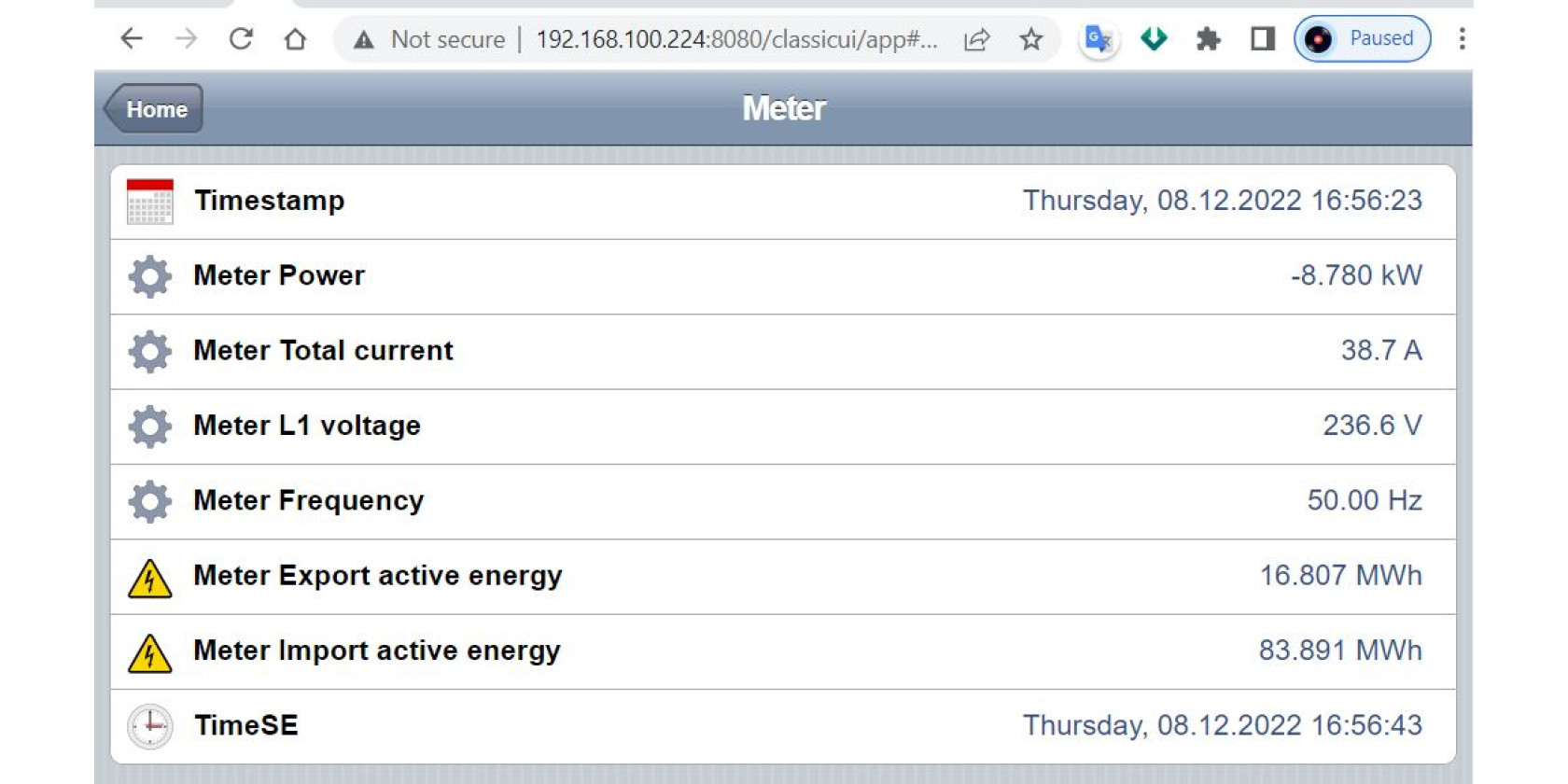Click the clock icon beside TimeSE
This screenshot has height=784, width=1568.
(x=149, y=726)
